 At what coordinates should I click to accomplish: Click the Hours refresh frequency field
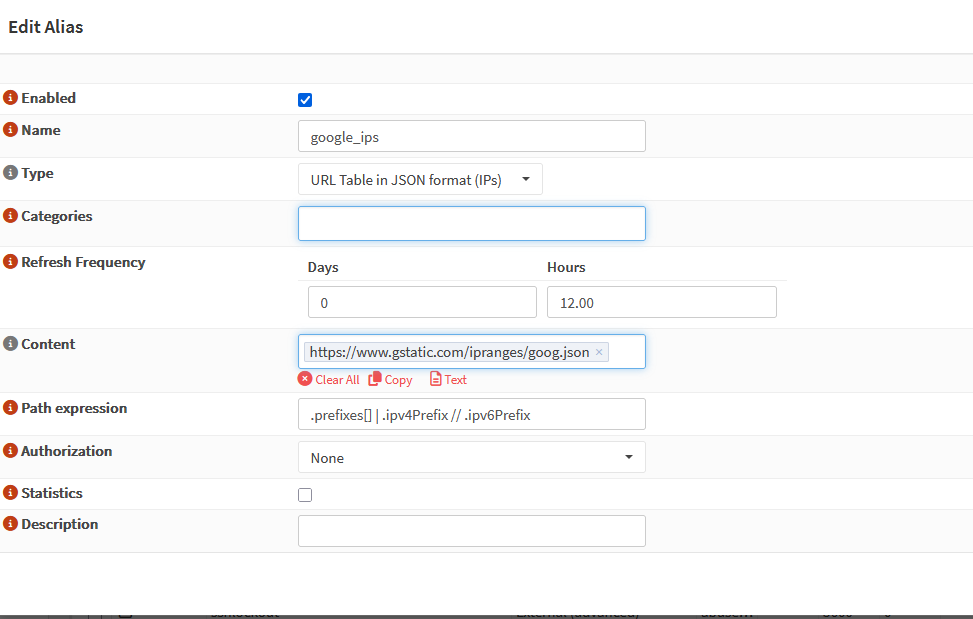(661, 302)
